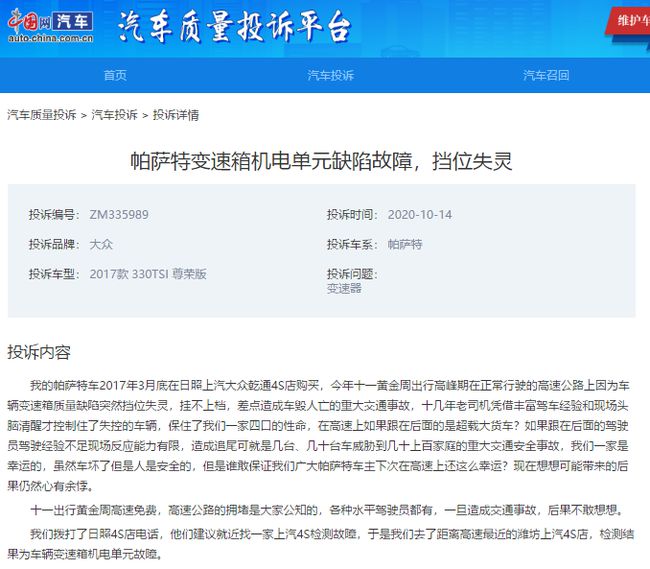
Task: Select the complaint number ZM335989
Action: [119, 215]
